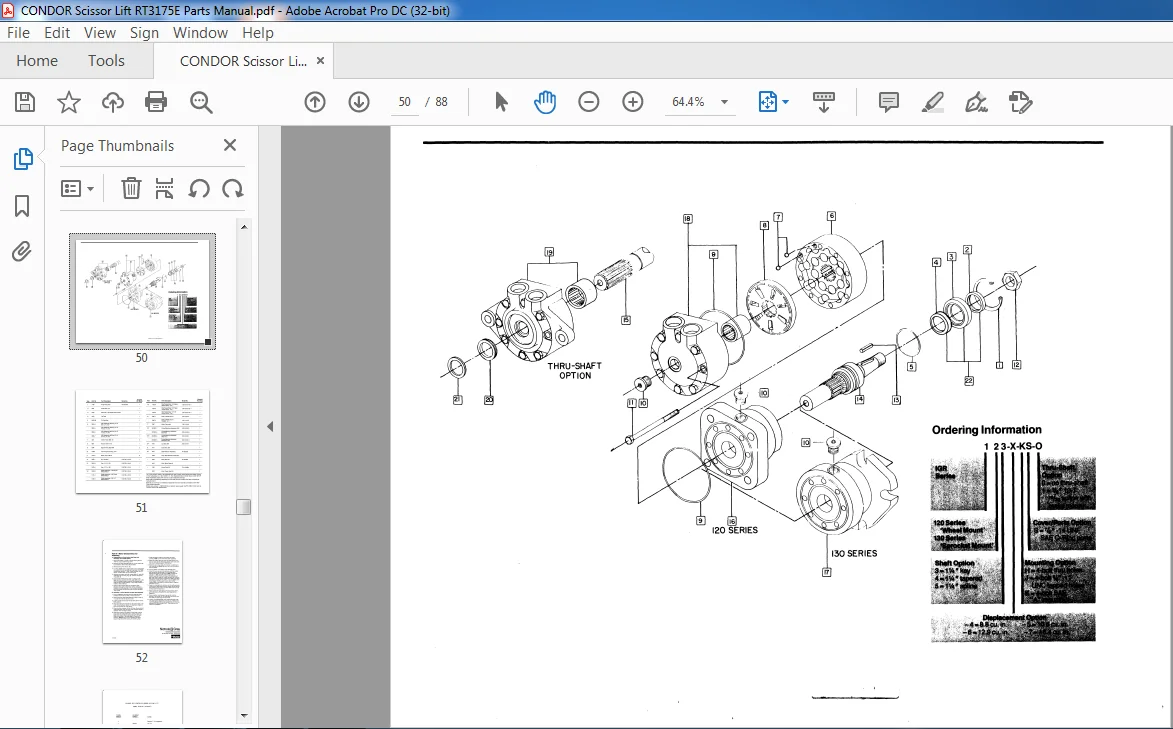This screenshot has height=729, width=1173.
Task: Click the page break insert icon in thumbnails panel
Action: pos(164,189)
